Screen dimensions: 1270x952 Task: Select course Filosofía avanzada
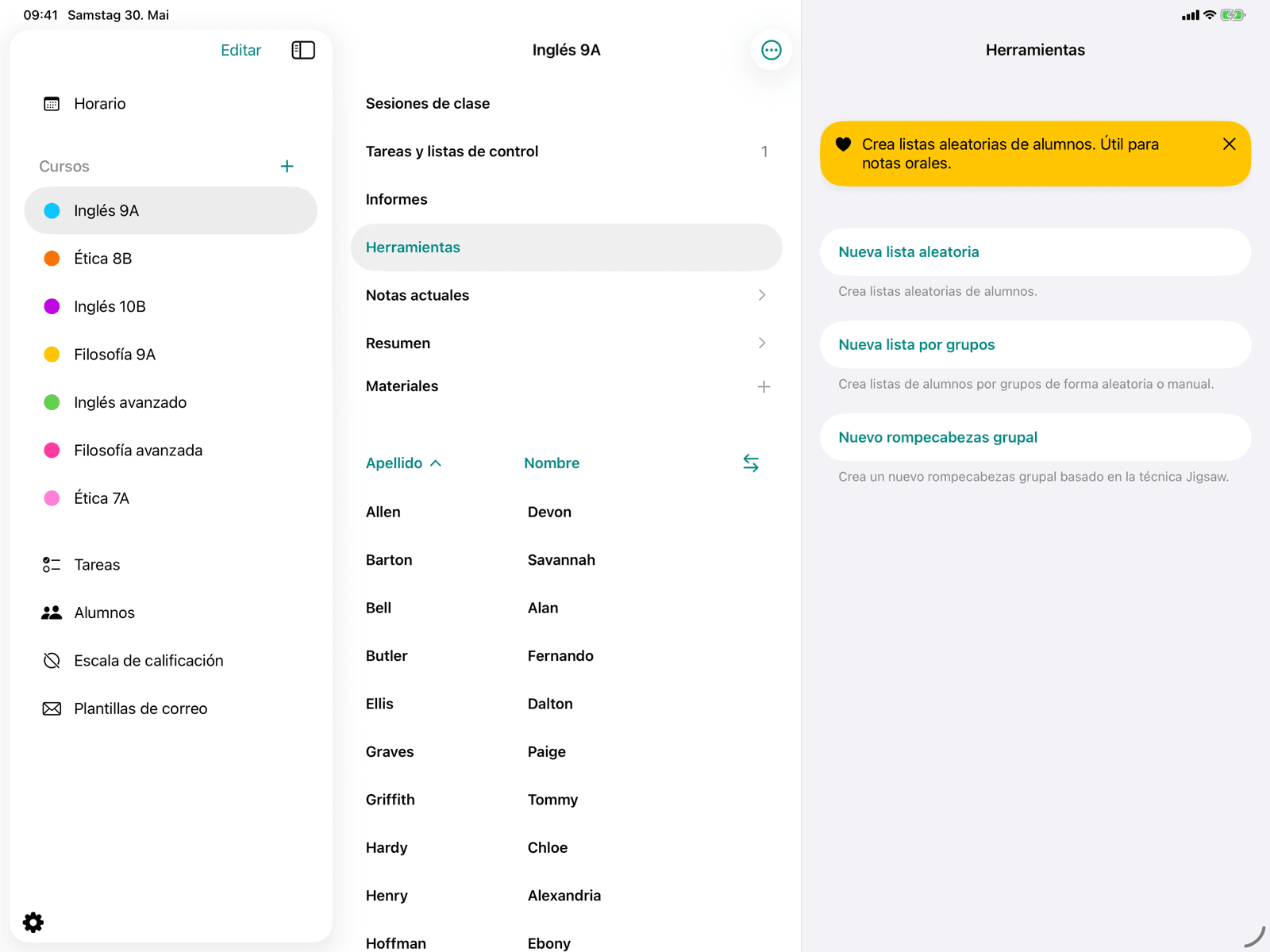tap(171, 451)
